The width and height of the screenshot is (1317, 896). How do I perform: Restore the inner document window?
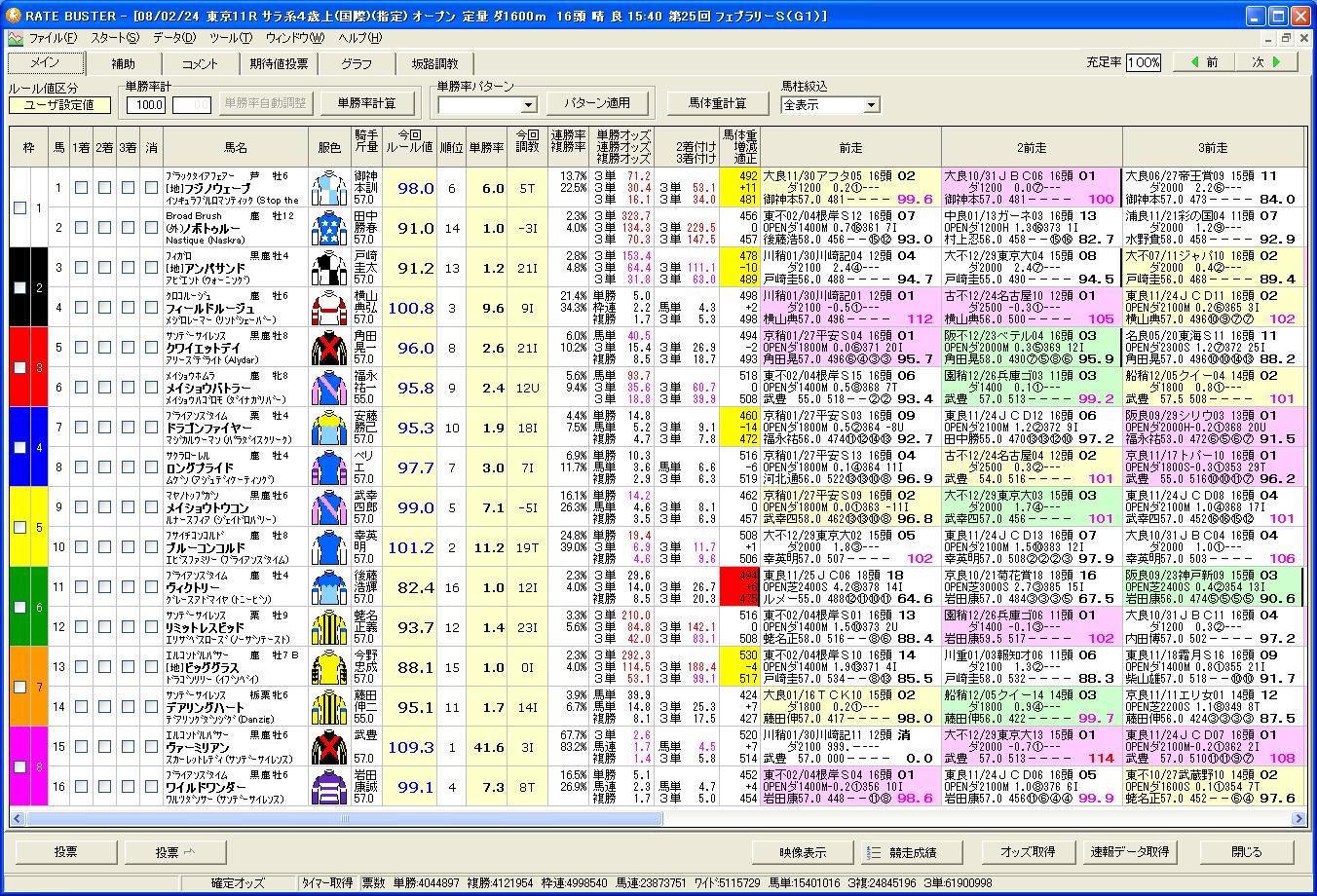pyautogui.click(x=1287, y=38)
